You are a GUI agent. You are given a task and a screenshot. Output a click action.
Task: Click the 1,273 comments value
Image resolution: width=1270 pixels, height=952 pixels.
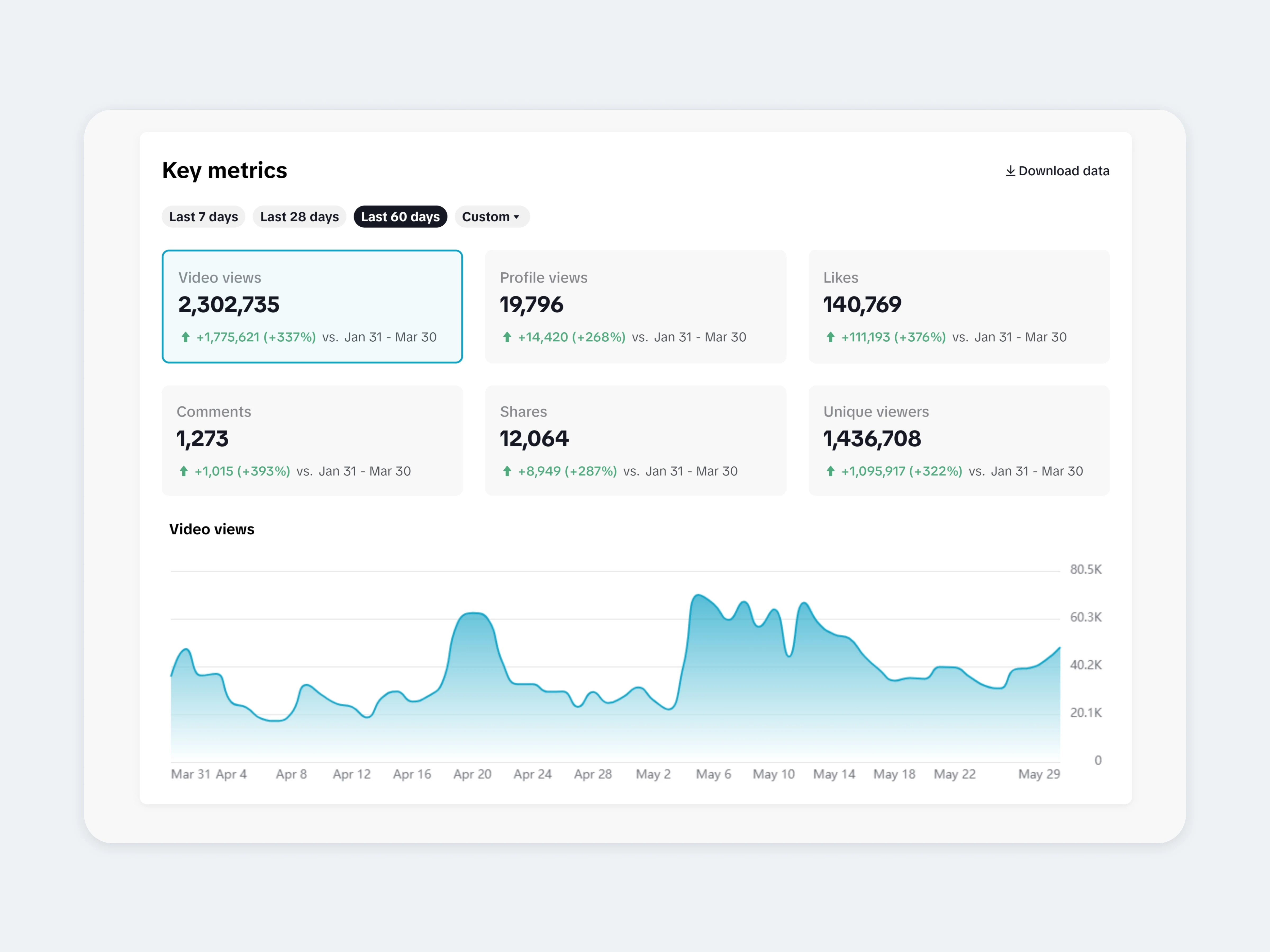pos(202,440)
